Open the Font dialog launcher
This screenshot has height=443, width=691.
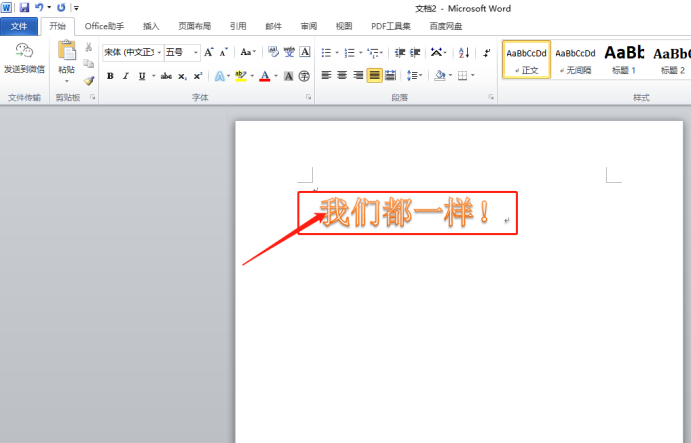[308, 97]
